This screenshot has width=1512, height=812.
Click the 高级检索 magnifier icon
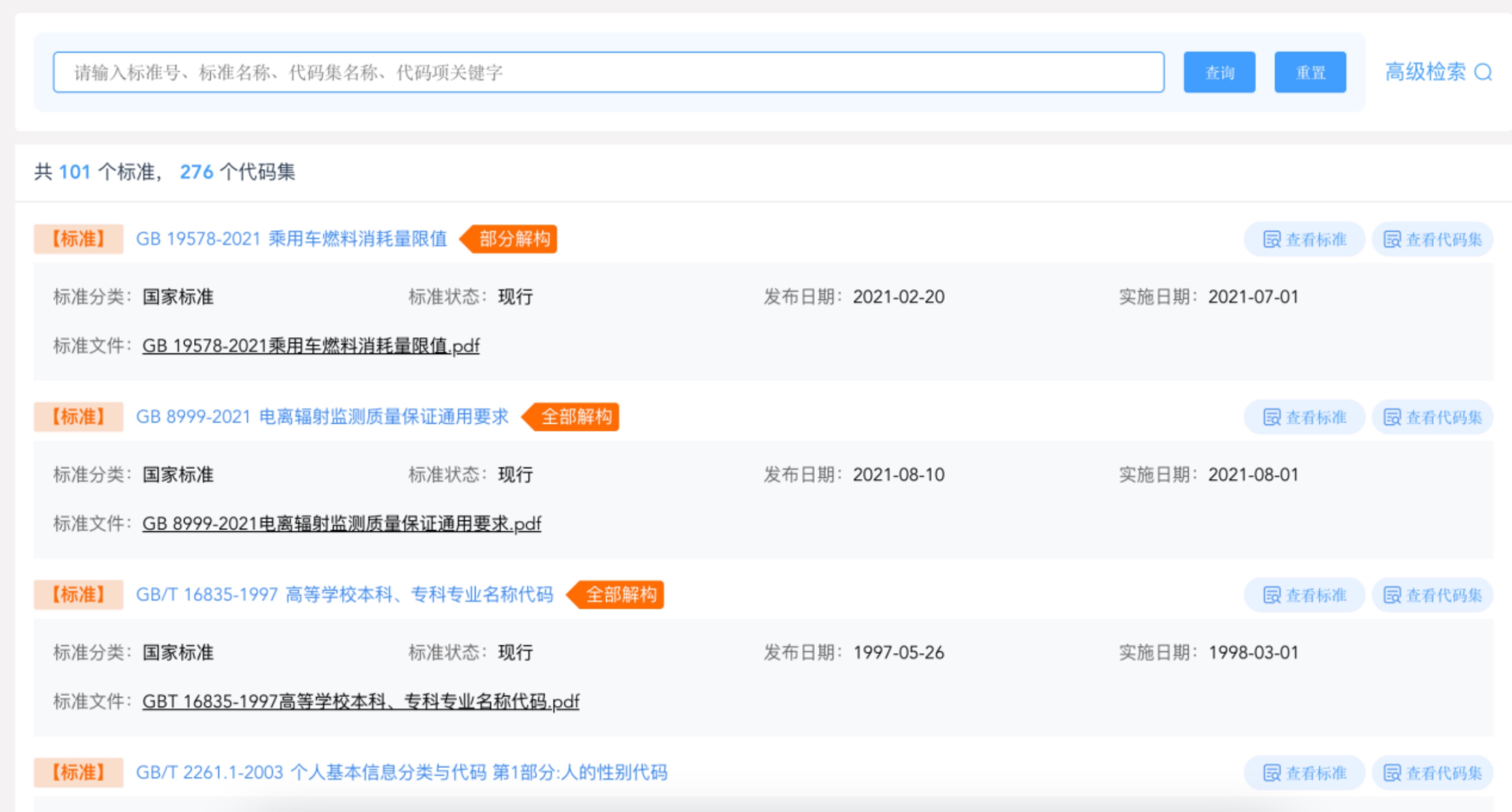tap(1483, 72)
